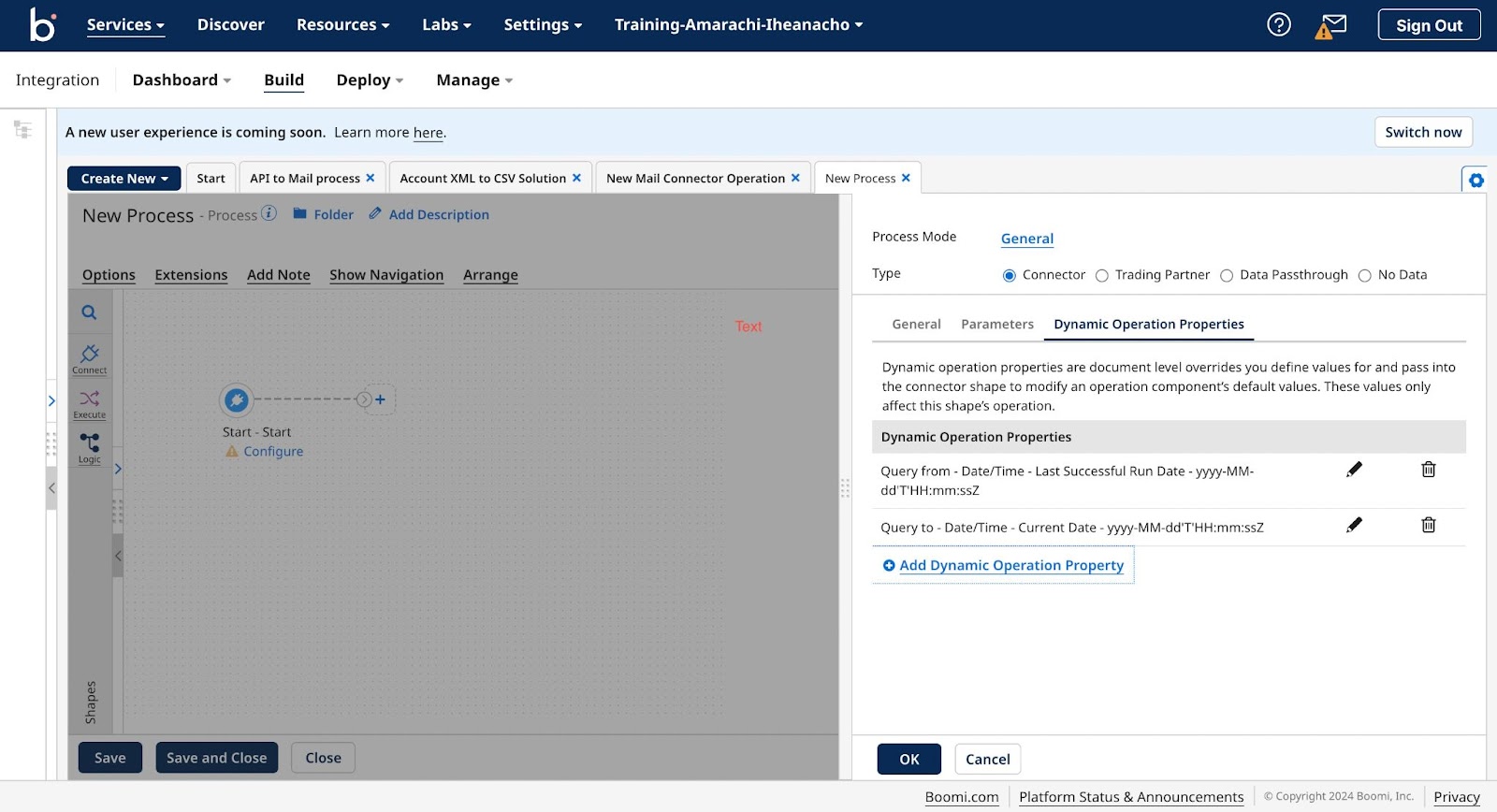Open the Create New dropdown button
The width and height of the screenshot is (1497, 812).
point(124,179)
